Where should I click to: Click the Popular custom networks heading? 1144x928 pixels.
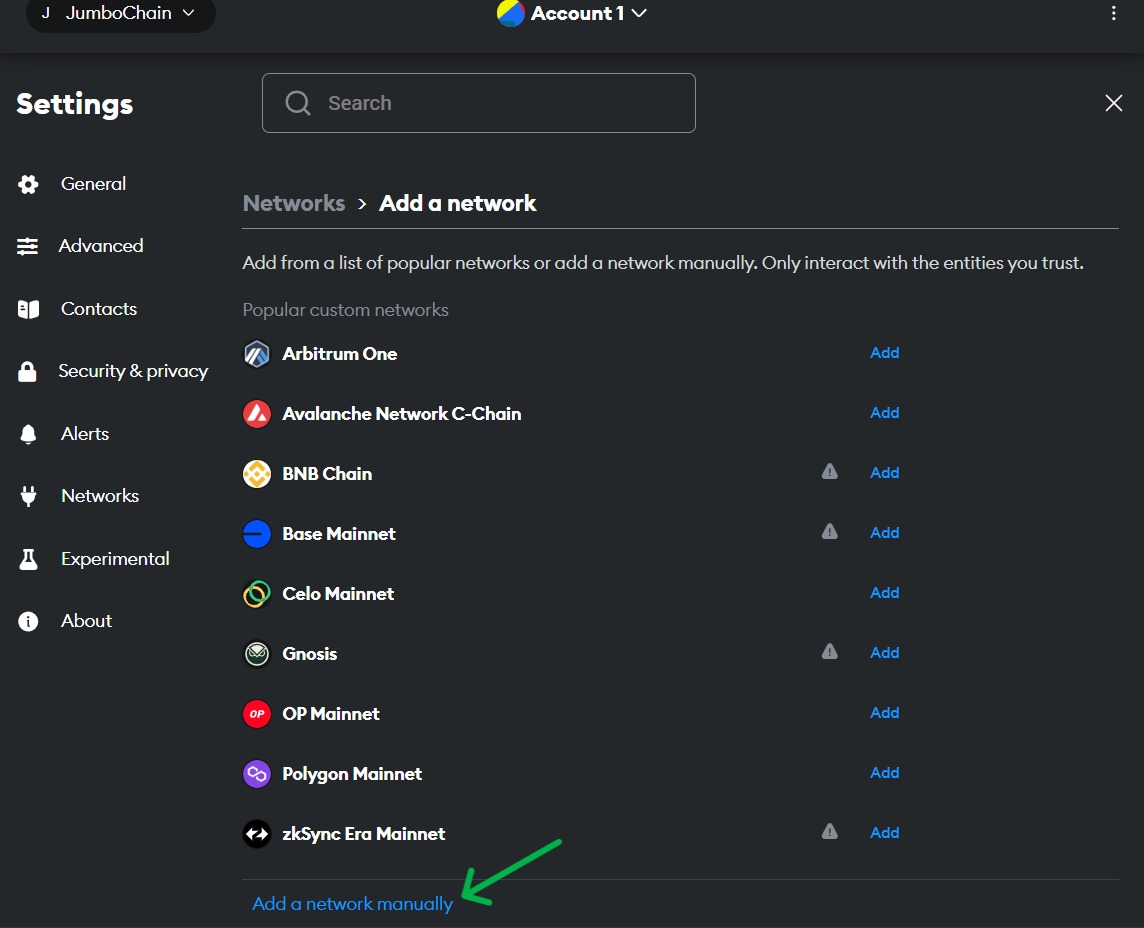click(346, 310)
